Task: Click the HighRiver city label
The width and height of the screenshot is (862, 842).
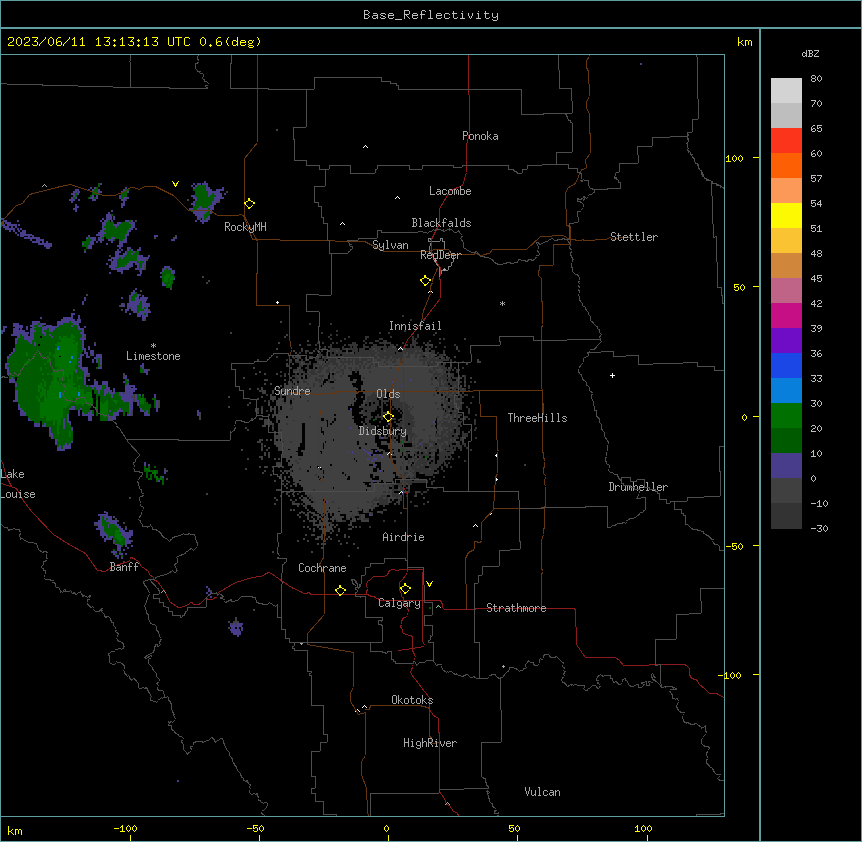Action: pos(430,743)
